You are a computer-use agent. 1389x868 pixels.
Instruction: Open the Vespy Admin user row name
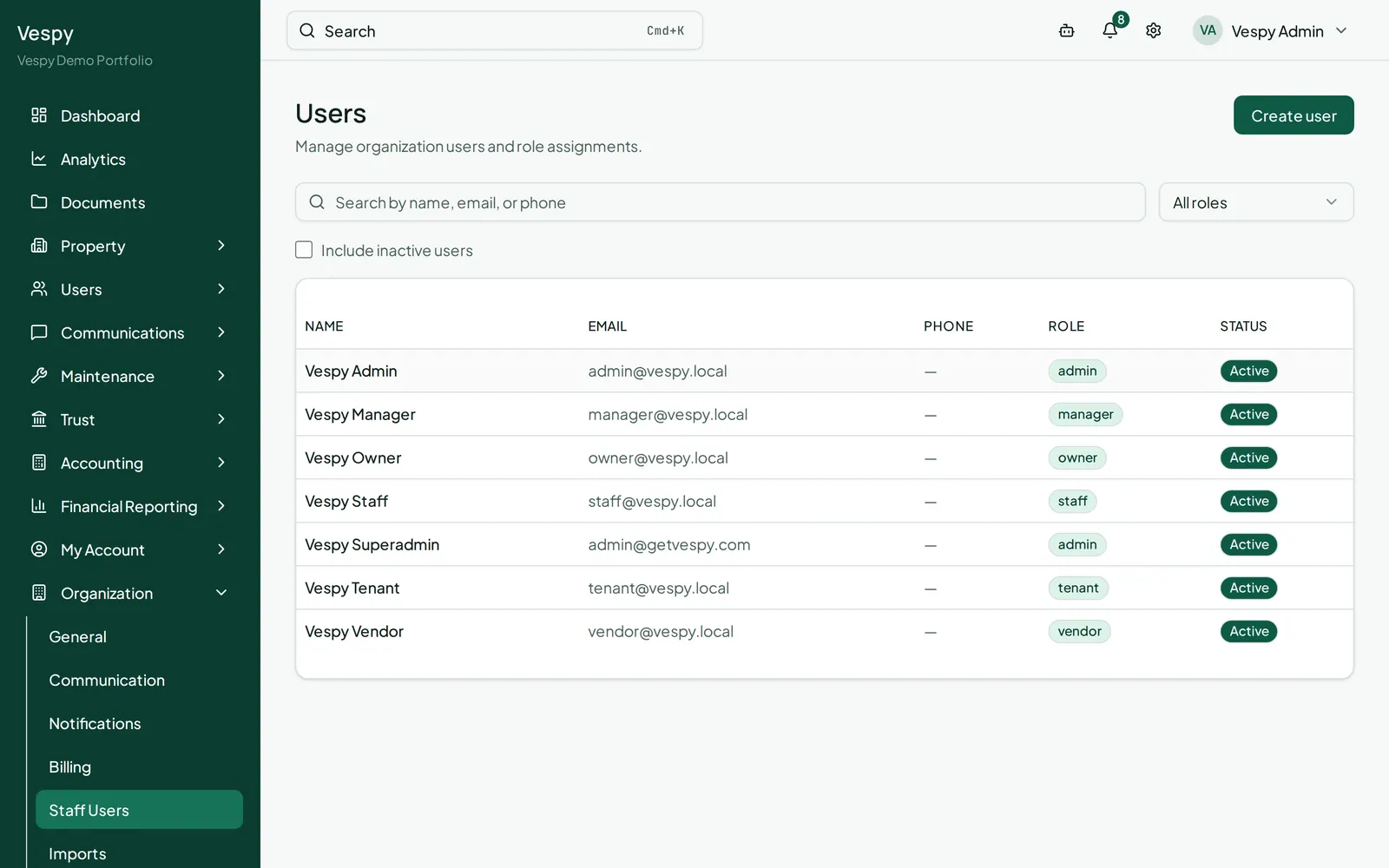click(351, 371)
